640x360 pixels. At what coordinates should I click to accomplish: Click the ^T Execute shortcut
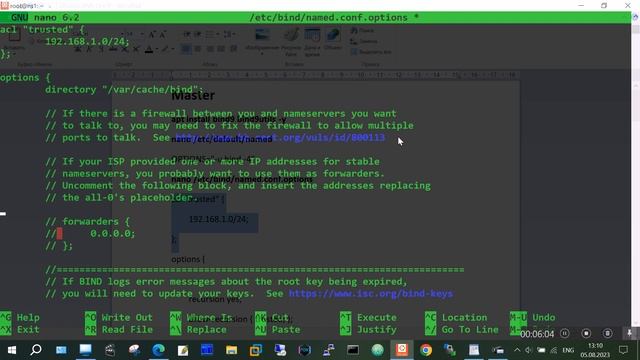(x=368, y=318)
